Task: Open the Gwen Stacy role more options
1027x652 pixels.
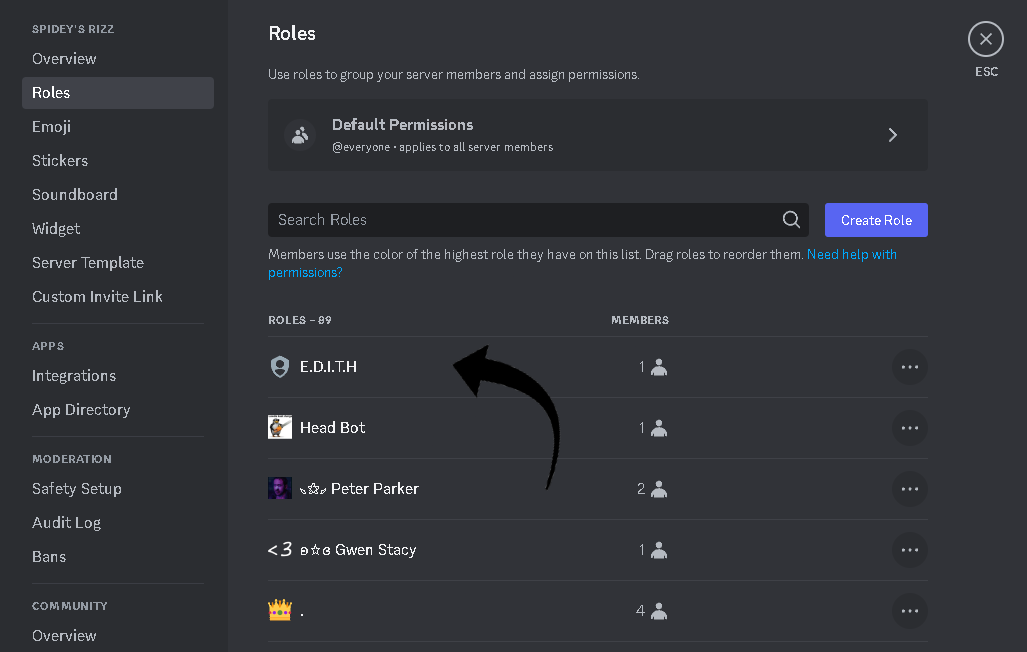Action: click(909, 550)
